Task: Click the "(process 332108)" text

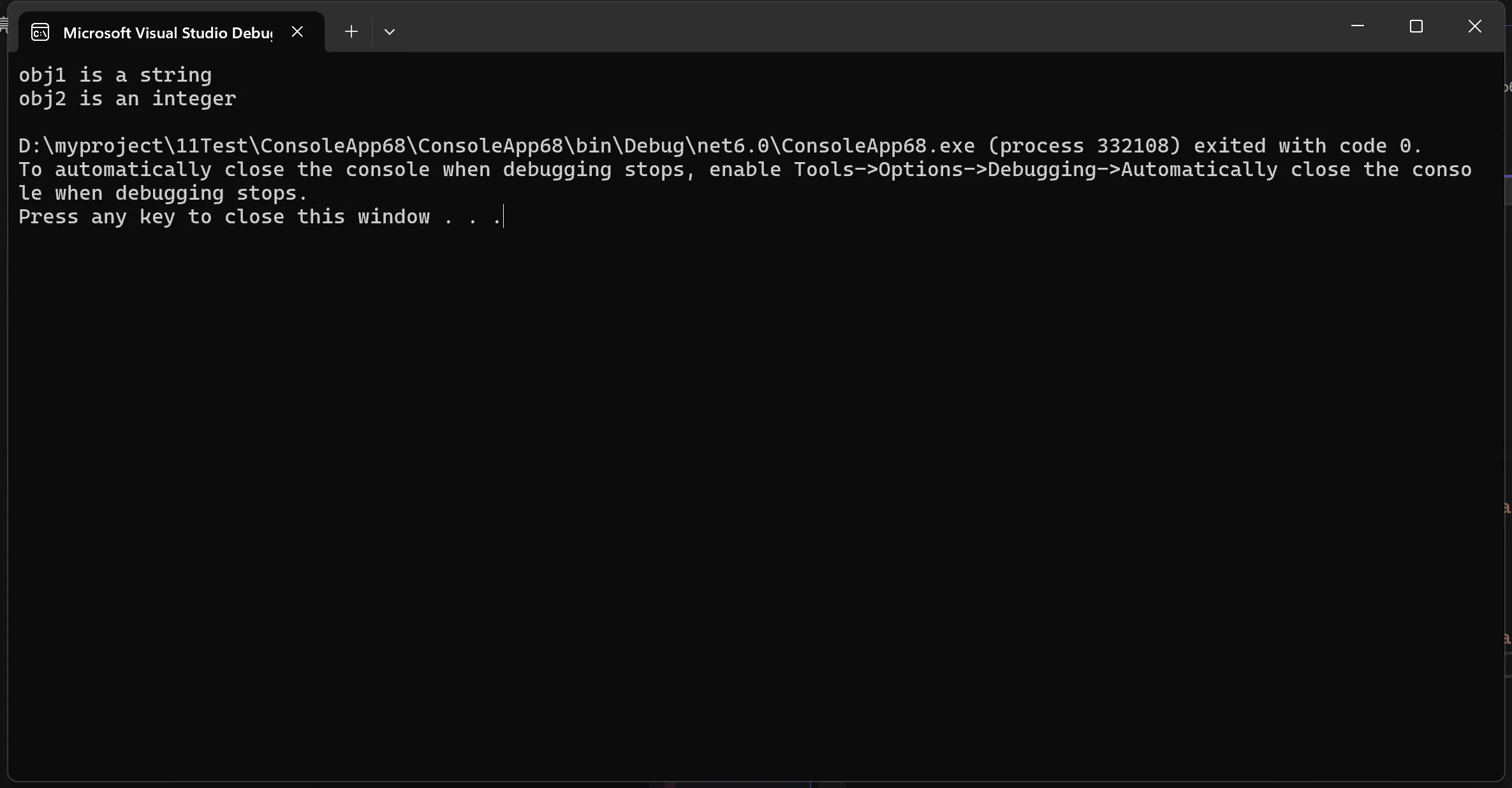Action: point(1084,146)
